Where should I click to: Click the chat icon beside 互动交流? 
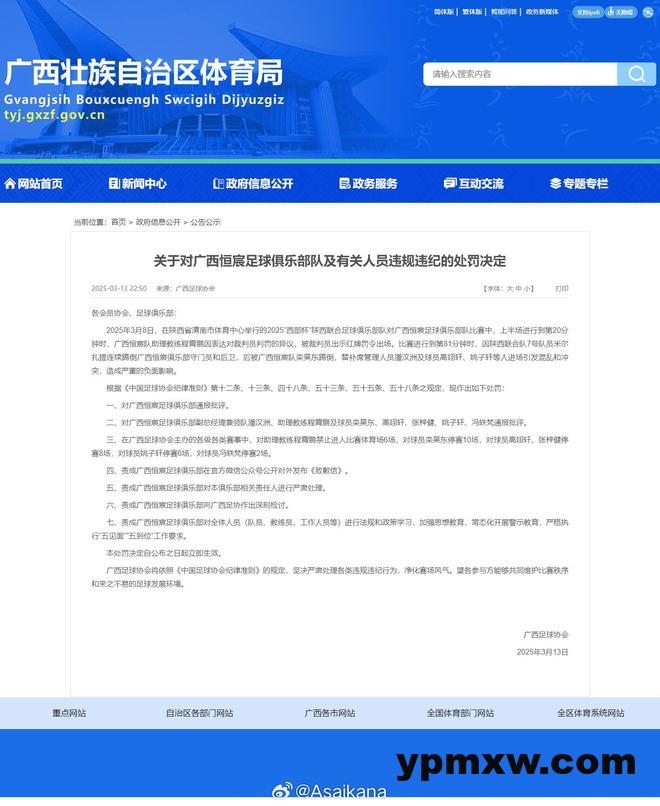(449, 183)
